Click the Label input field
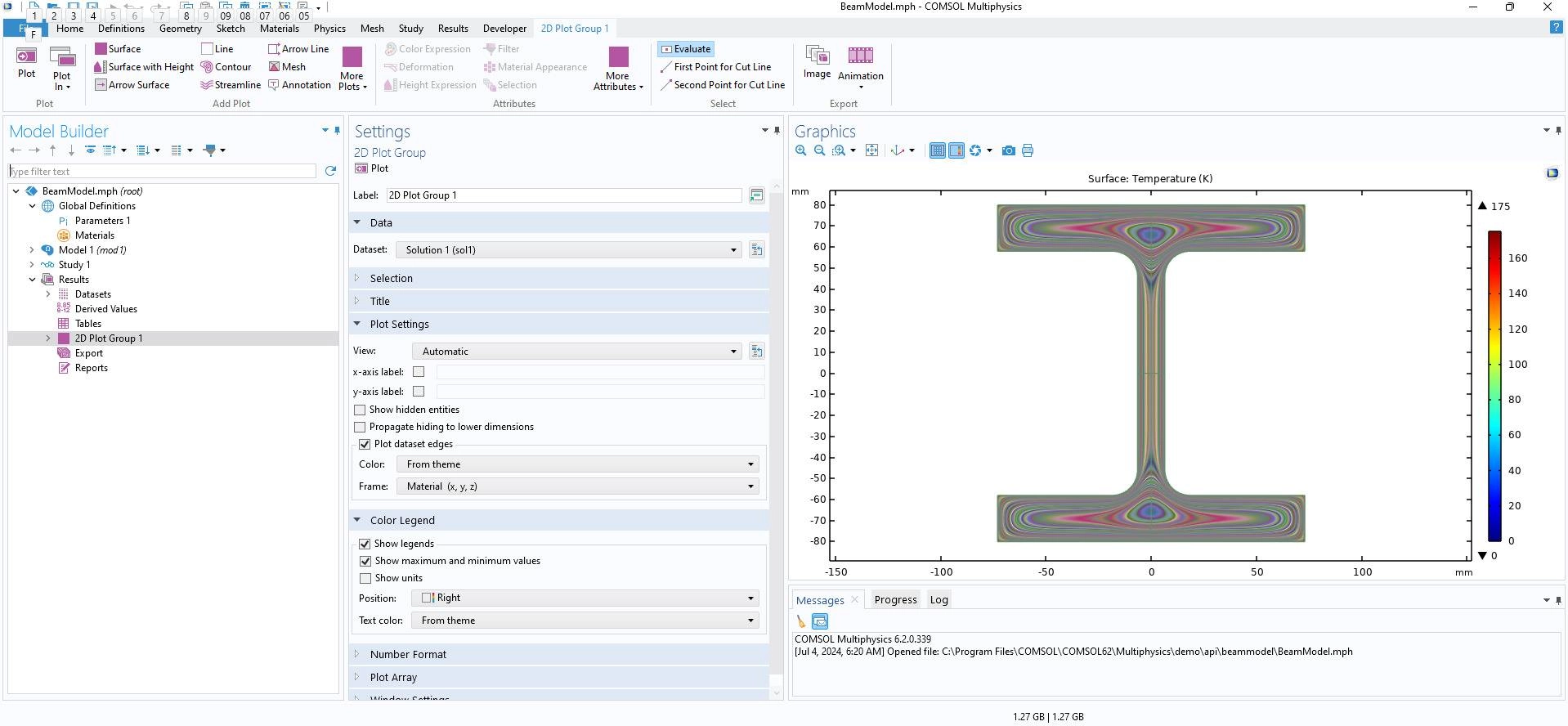 (564, 195)
